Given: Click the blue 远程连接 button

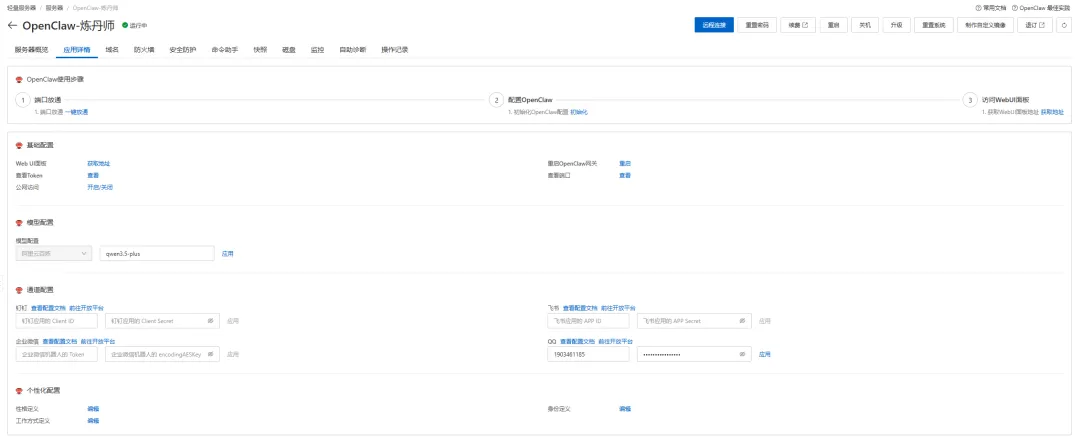Looking at the screenshot, I should (x=714, y=25).
